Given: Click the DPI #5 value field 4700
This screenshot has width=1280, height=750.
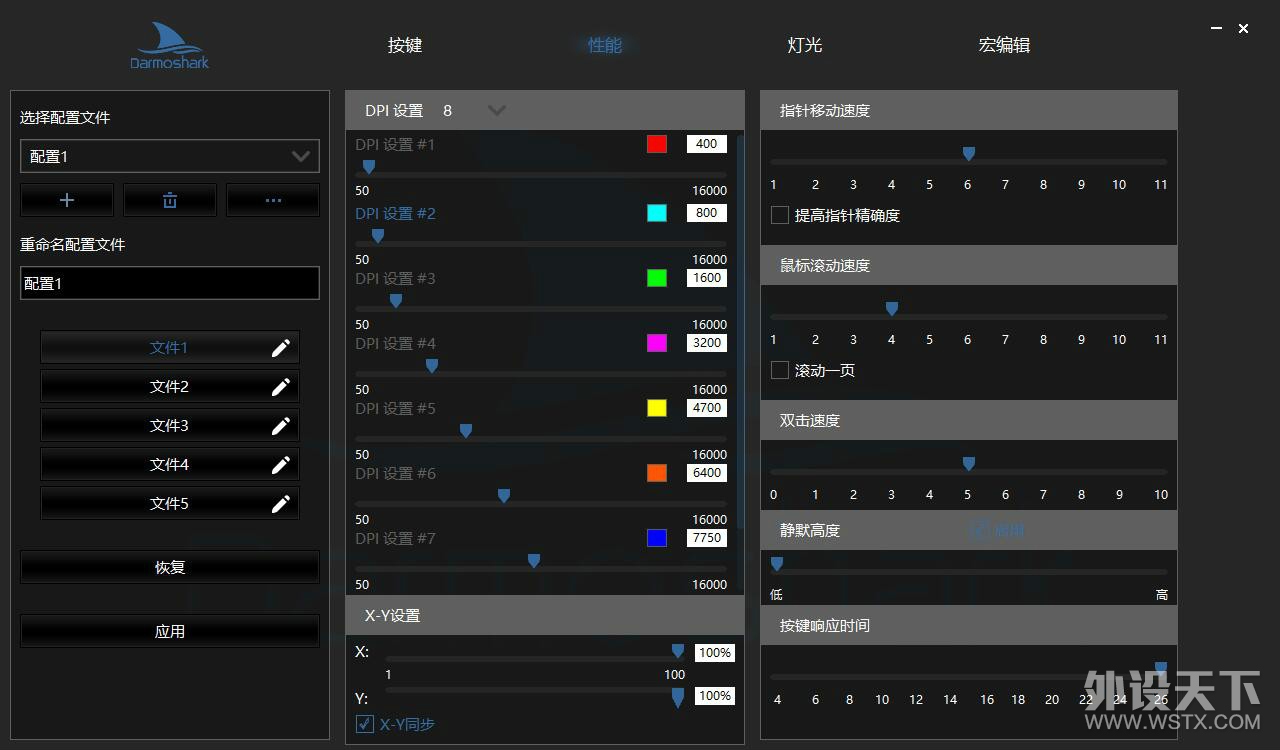Looking at the screenshot, I should click(706, 408).
